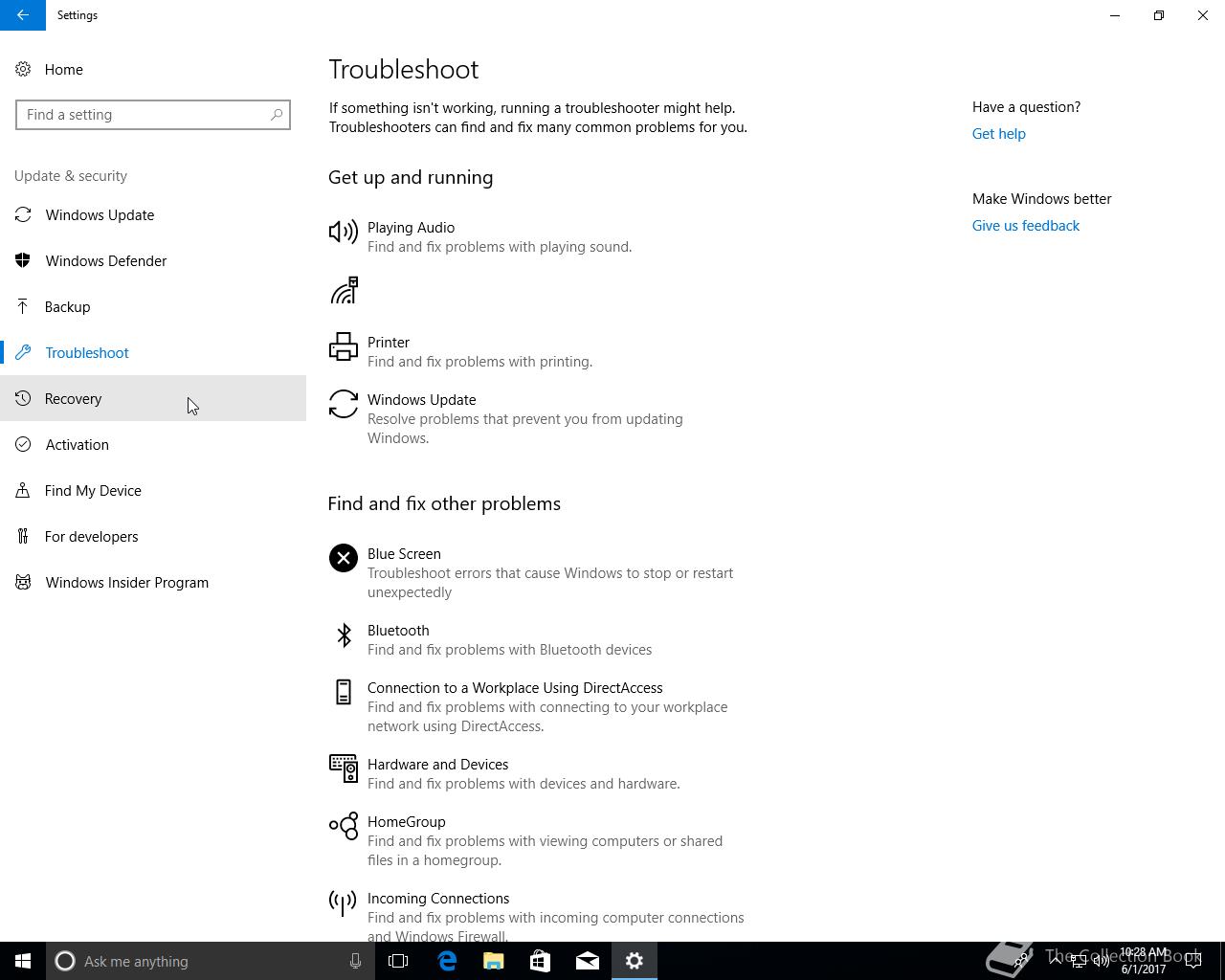Open For developers page
This screenshot has height=980, width=1225.
(153, 536)
